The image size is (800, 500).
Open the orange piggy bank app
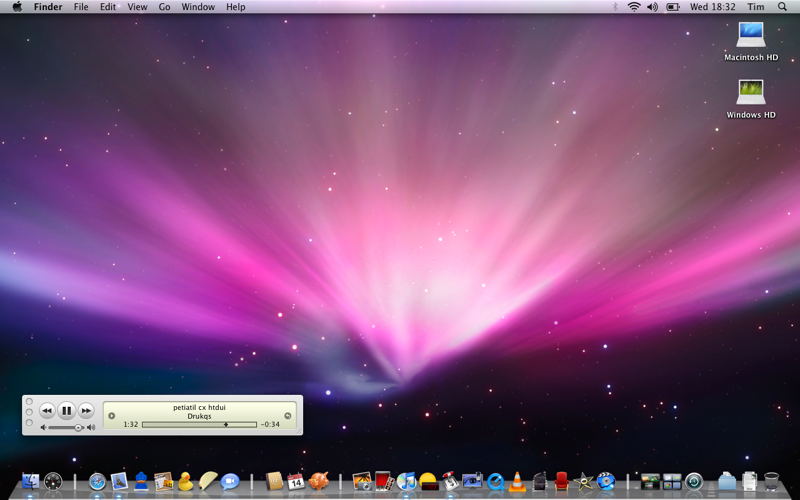tap(318, 481)
